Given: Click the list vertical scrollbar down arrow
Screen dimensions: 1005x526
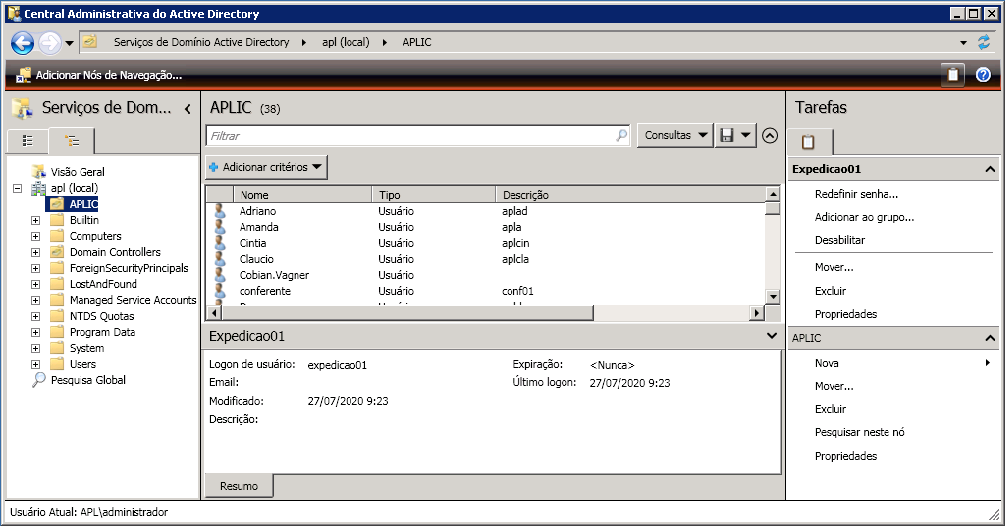Looking at the screenshot, I should pos(773,297).
